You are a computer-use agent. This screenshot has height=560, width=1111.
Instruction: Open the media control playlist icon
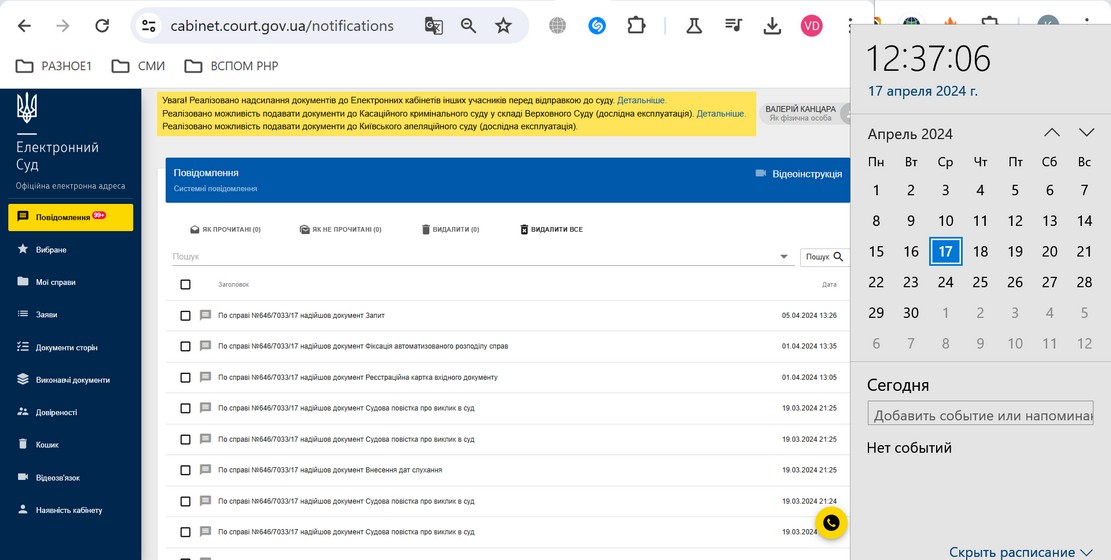(x=733, y=26)
